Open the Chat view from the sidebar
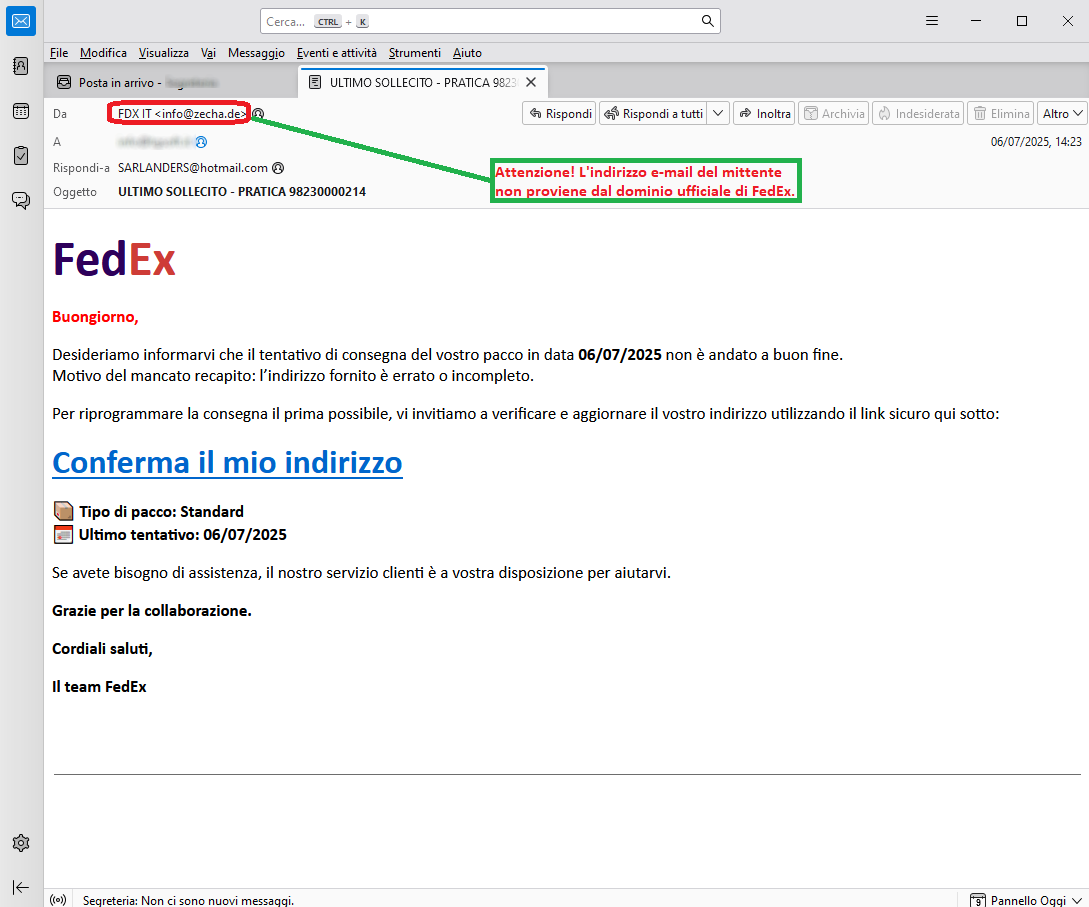 21,201
